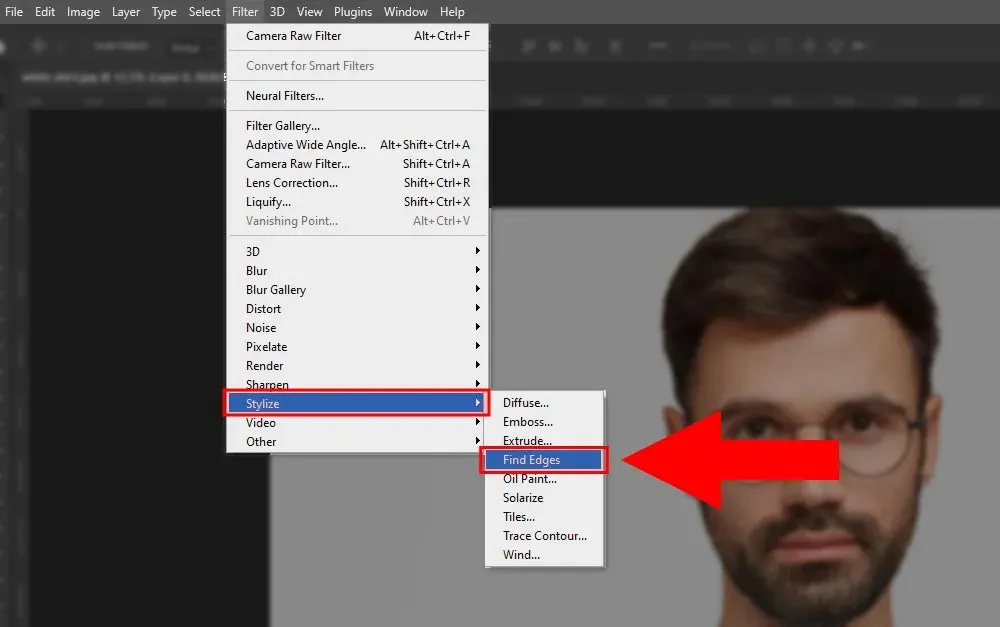
Task: Expand the Sharpen submenu
Action: tap(358, 383)
